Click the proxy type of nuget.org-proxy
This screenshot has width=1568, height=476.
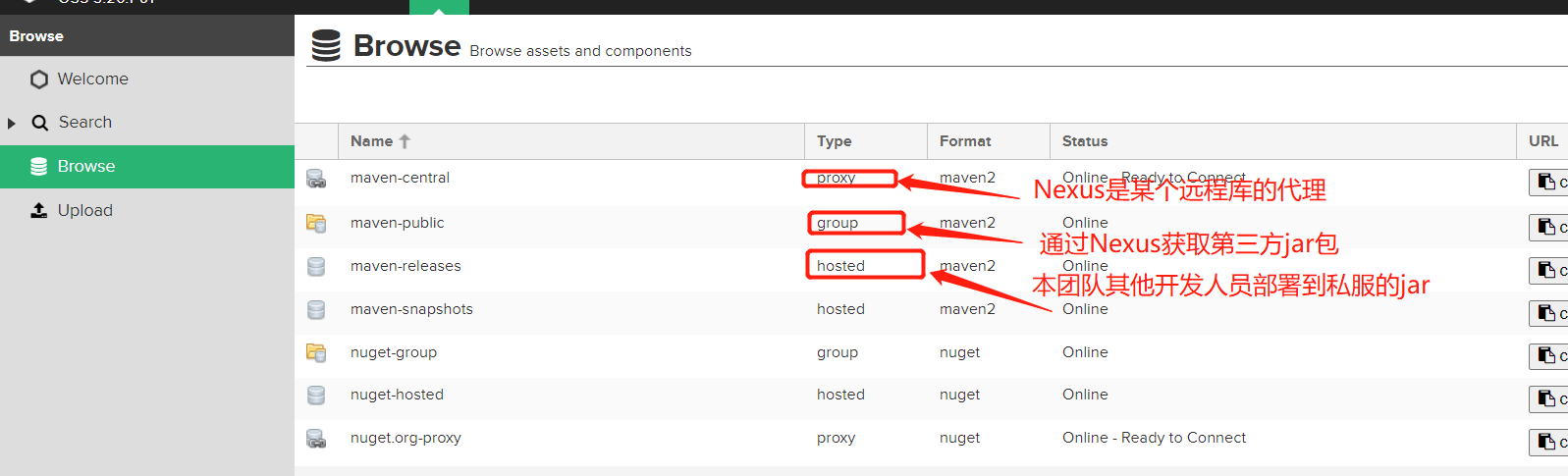[836, 438]
